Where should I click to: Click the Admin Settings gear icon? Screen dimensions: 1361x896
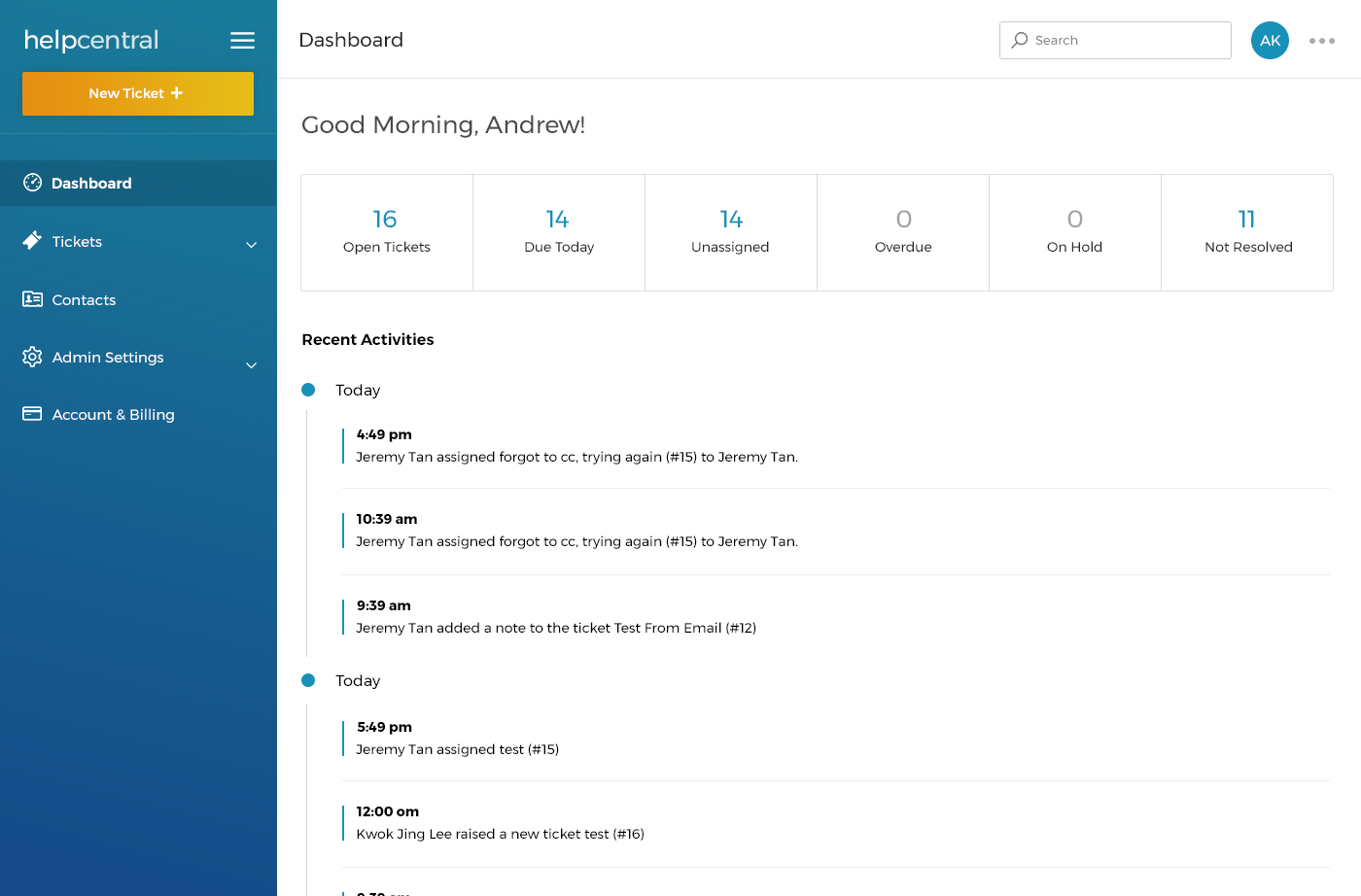pyautogui.click(x=32, y=357)
